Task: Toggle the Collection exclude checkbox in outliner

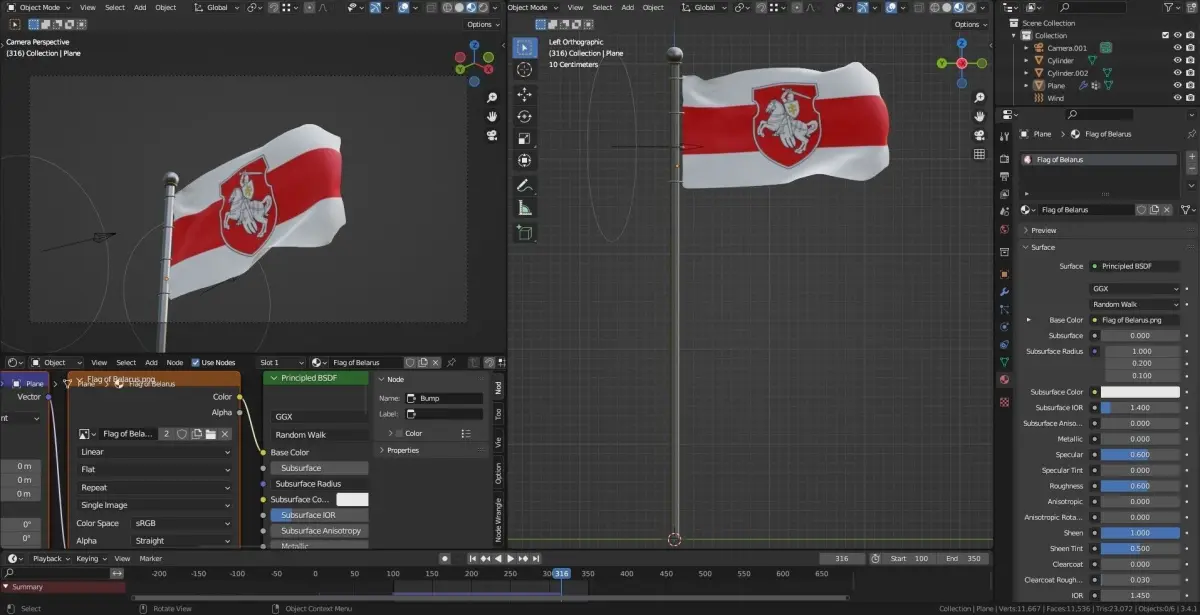Action: [x=1165, y=35]
